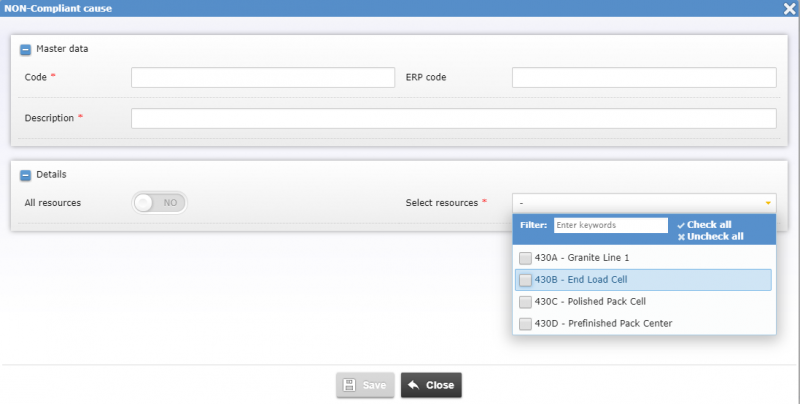Collapse the Details section minus icon
The height and width of the screenshot is (404, 800).
[x=26, y=174]
